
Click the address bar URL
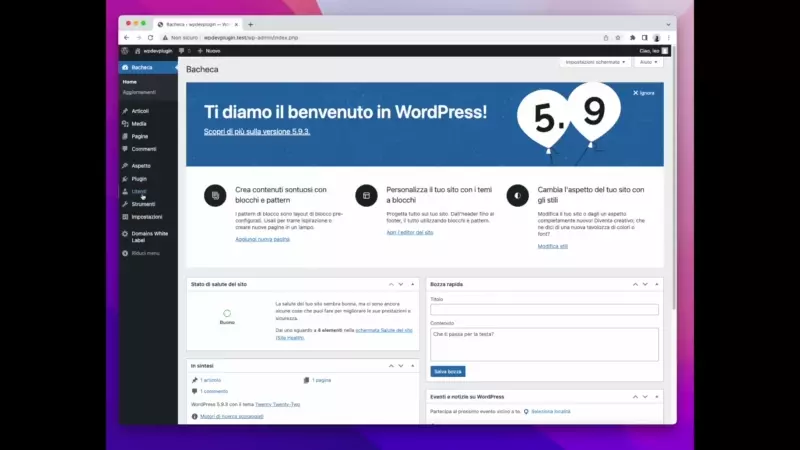coord(251,38)
